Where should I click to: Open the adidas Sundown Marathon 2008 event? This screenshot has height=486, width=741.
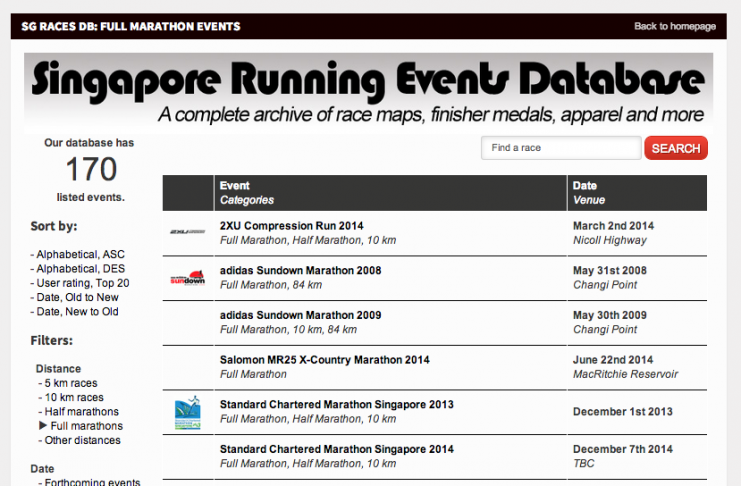tap(301, 270)
